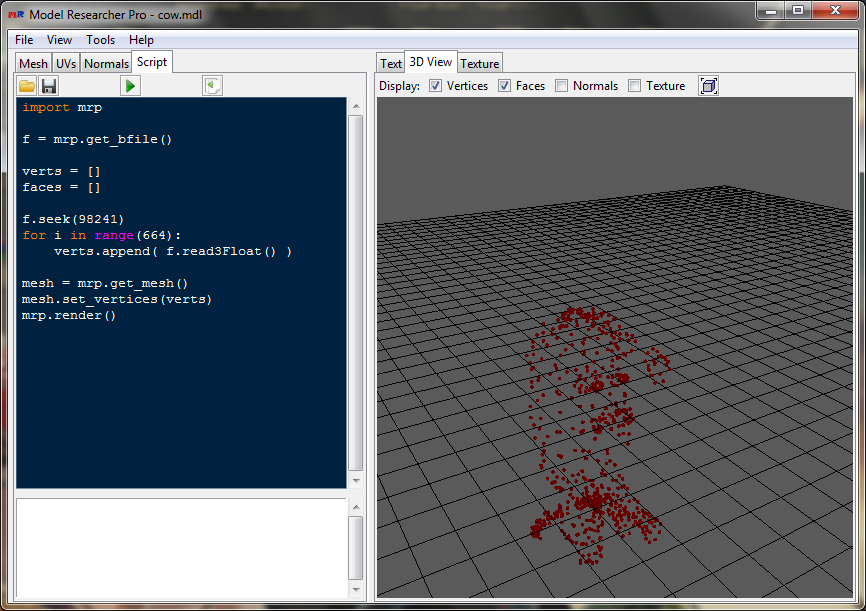Image resolution: width=866 pixels, height=611 pixels.
Task: Click the 'mrp.render()' line
Action: click(69, 315)
